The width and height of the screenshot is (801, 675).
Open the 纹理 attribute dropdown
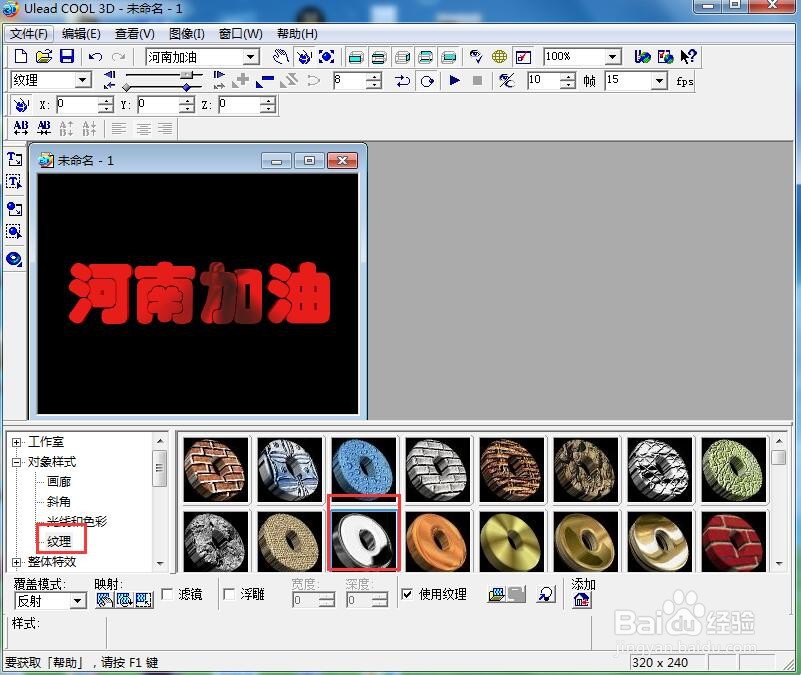82,80
